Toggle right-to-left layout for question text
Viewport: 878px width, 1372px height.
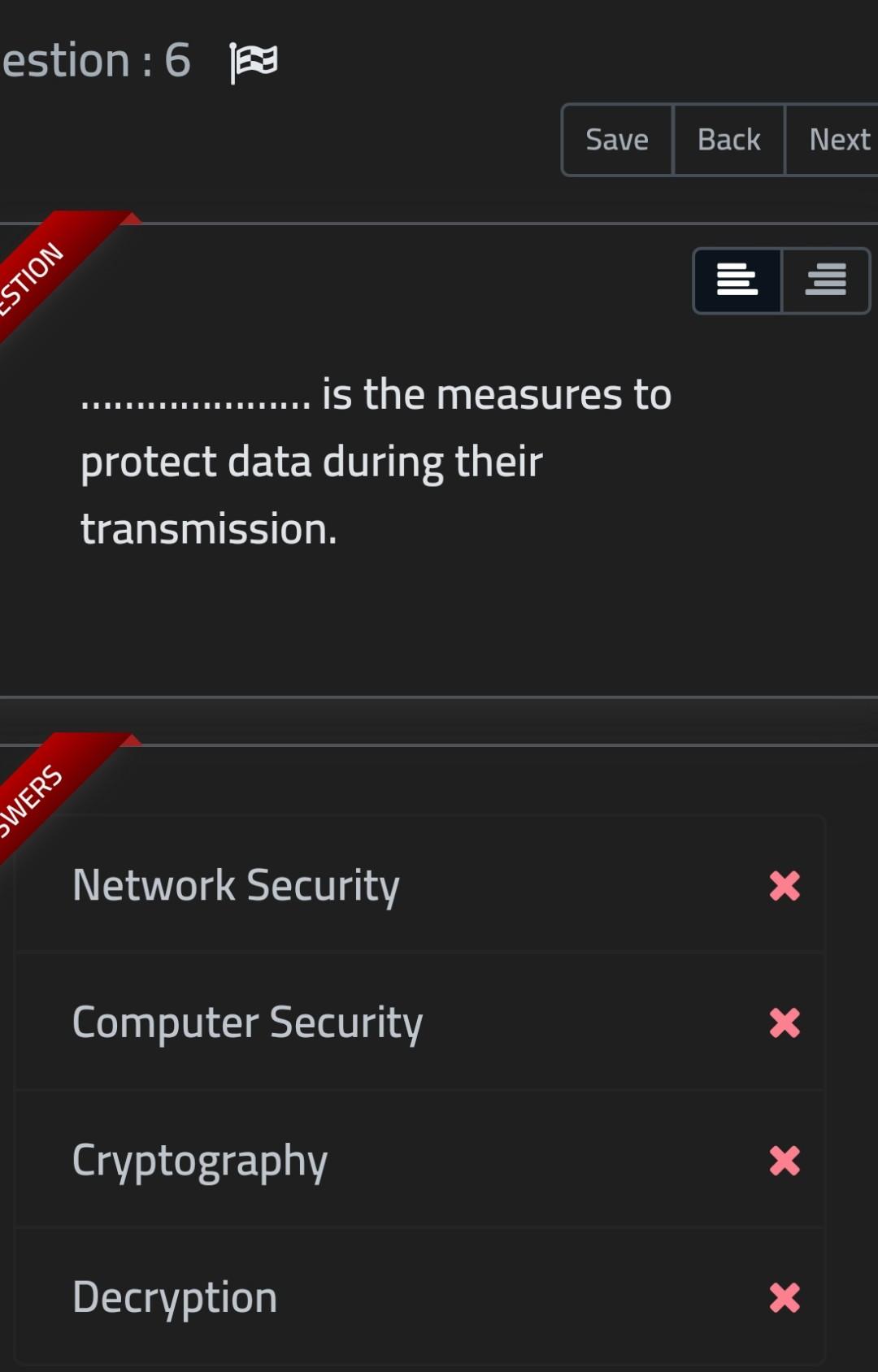824,281
